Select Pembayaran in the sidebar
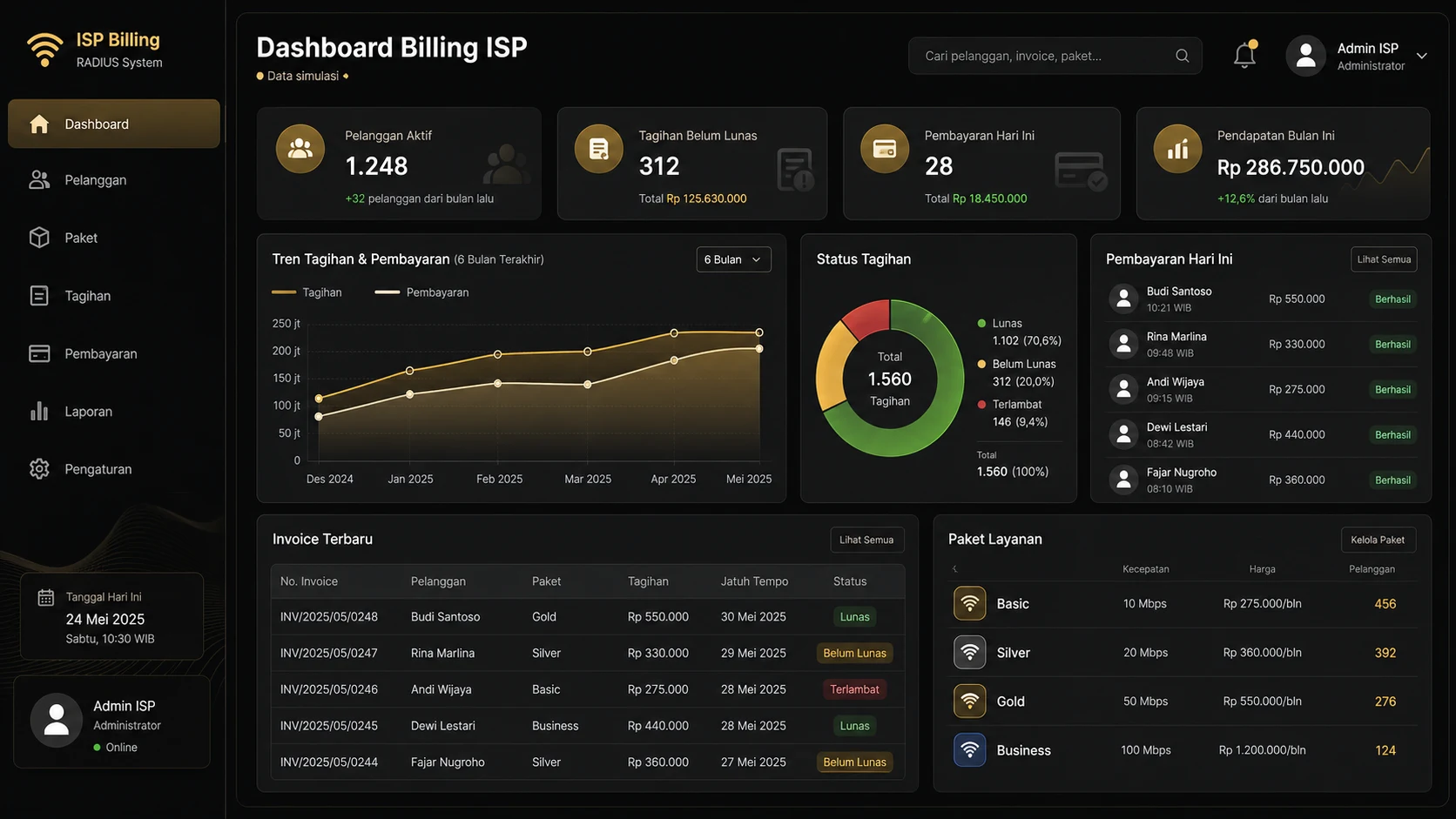 coord(114,353)
